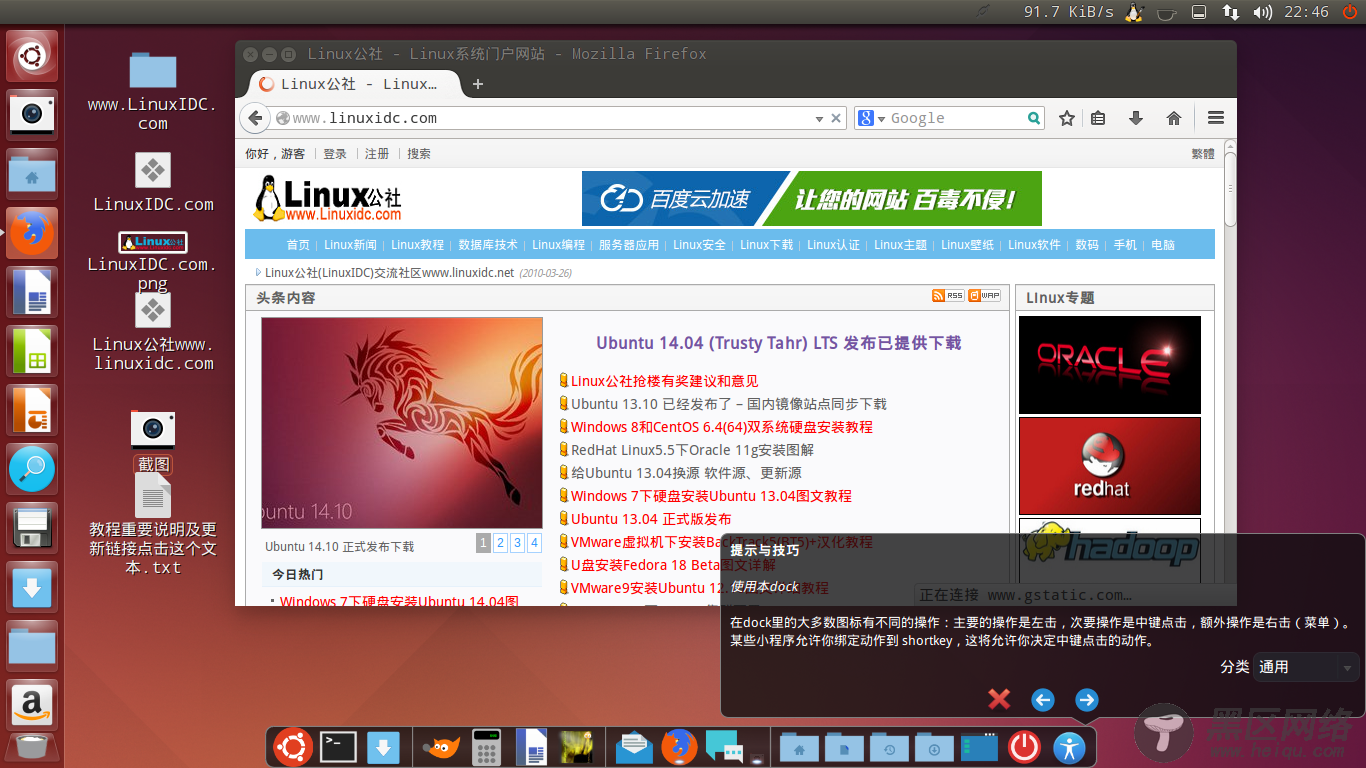
Task: Click the RSS feed icon
Action: coord(948,296)
